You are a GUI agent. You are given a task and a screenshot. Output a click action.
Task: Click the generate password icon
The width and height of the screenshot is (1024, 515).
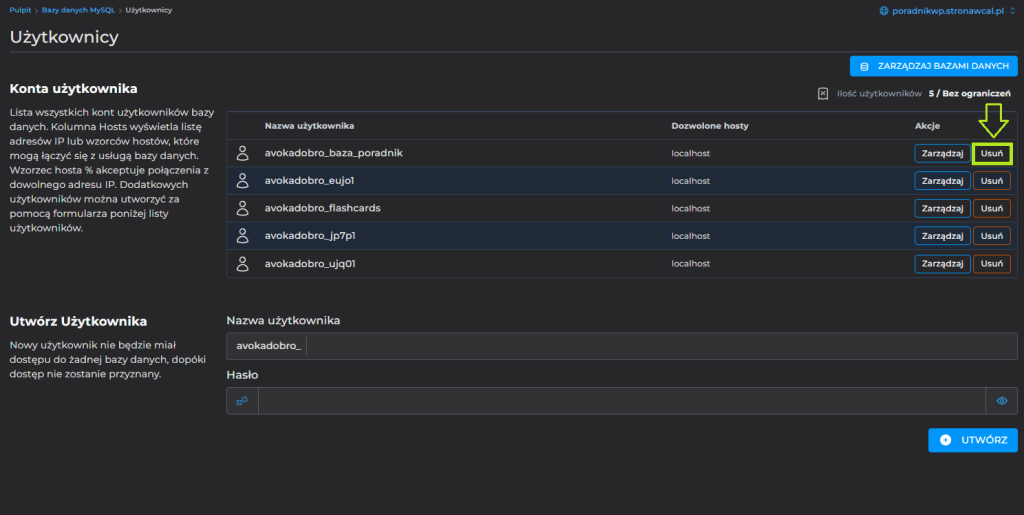click(x=242, y=401)
